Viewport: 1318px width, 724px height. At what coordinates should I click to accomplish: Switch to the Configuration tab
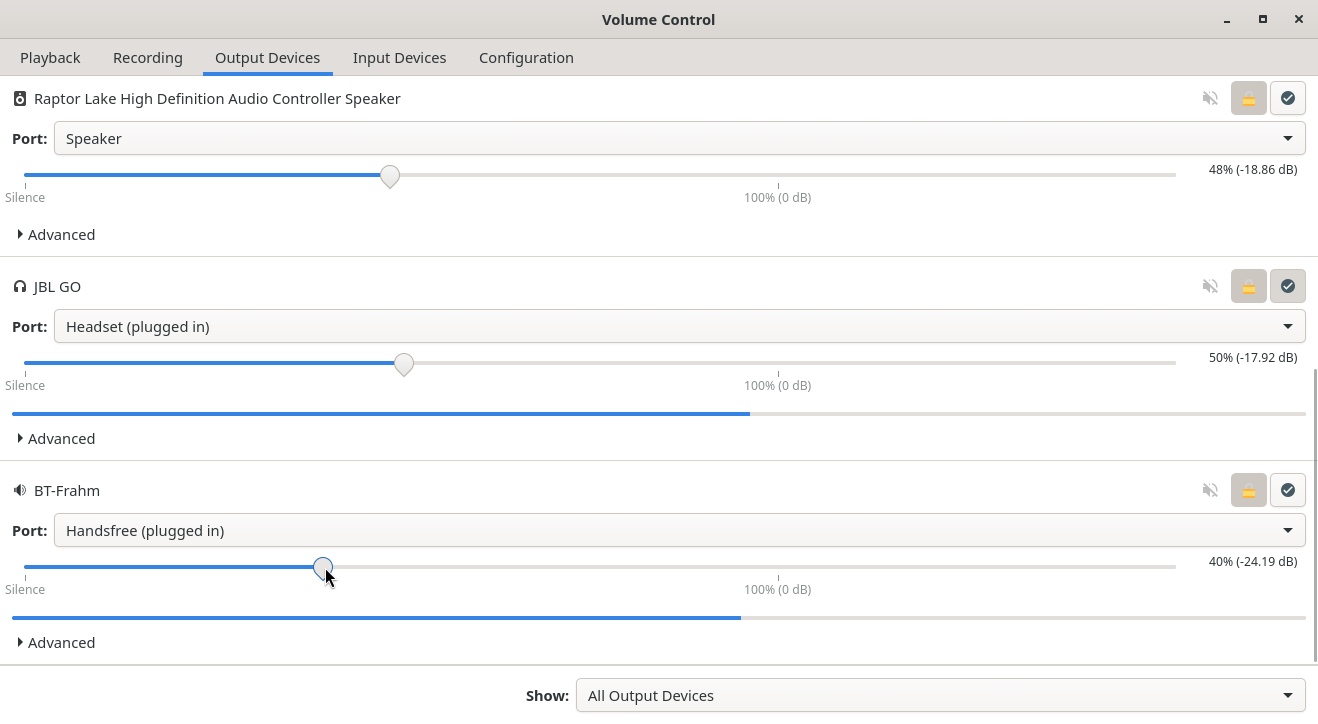tap(526, 57)
